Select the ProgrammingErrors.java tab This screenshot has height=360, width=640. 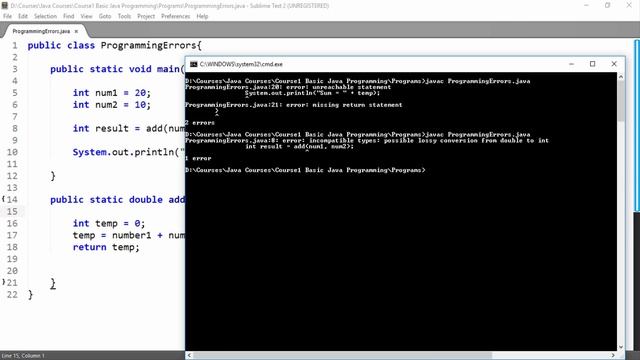41,31
